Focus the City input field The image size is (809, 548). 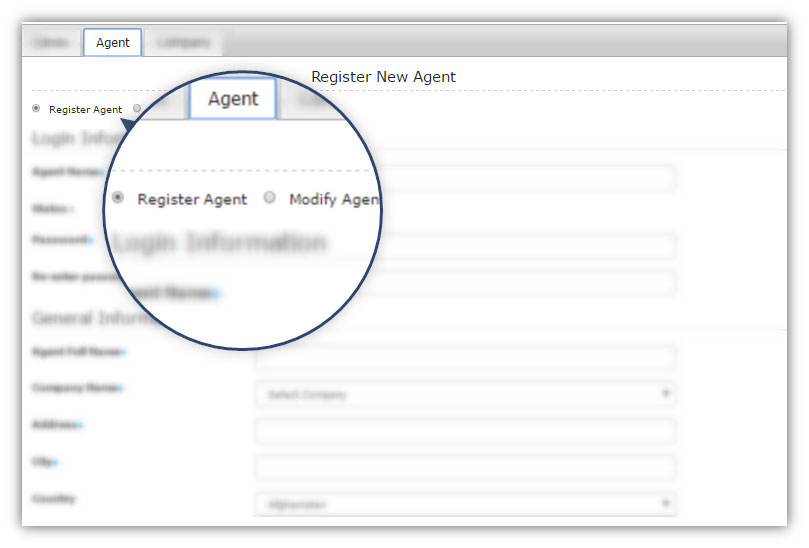(465, 468)
